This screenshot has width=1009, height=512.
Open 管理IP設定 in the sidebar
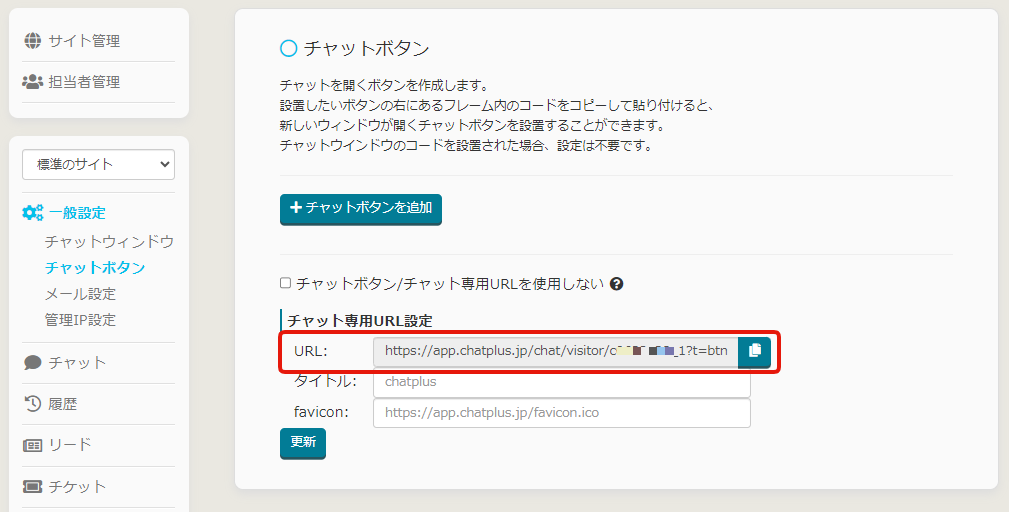coord(80,320)
